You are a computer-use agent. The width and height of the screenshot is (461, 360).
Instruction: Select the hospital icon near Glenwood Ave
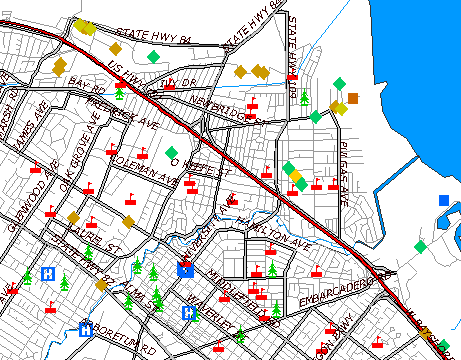pos(48,274)
